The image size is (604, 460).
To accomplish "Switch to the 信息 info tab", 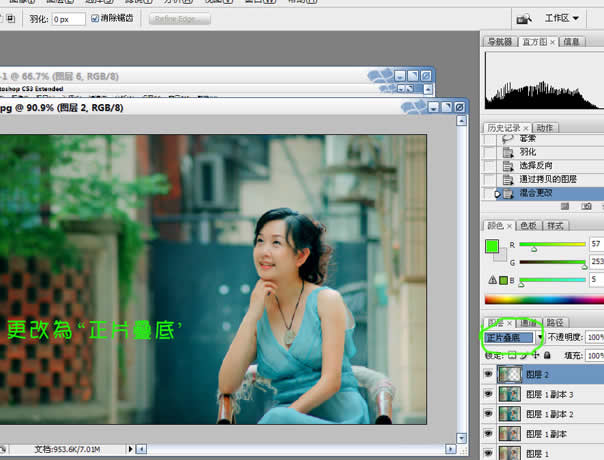I will click(572, 42).
